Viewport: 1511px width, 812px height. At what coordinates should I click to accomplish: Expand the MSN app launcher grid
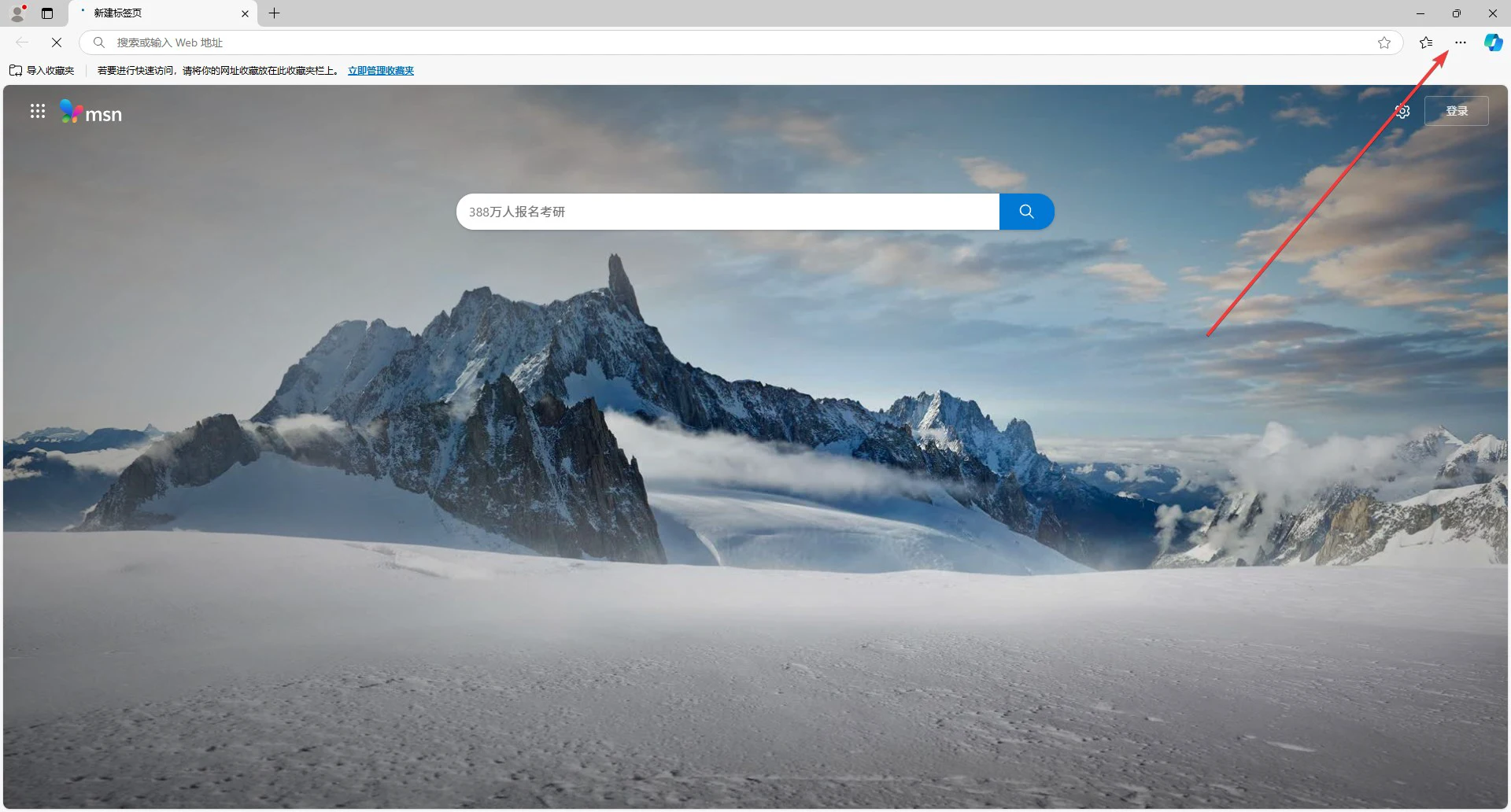38,111
